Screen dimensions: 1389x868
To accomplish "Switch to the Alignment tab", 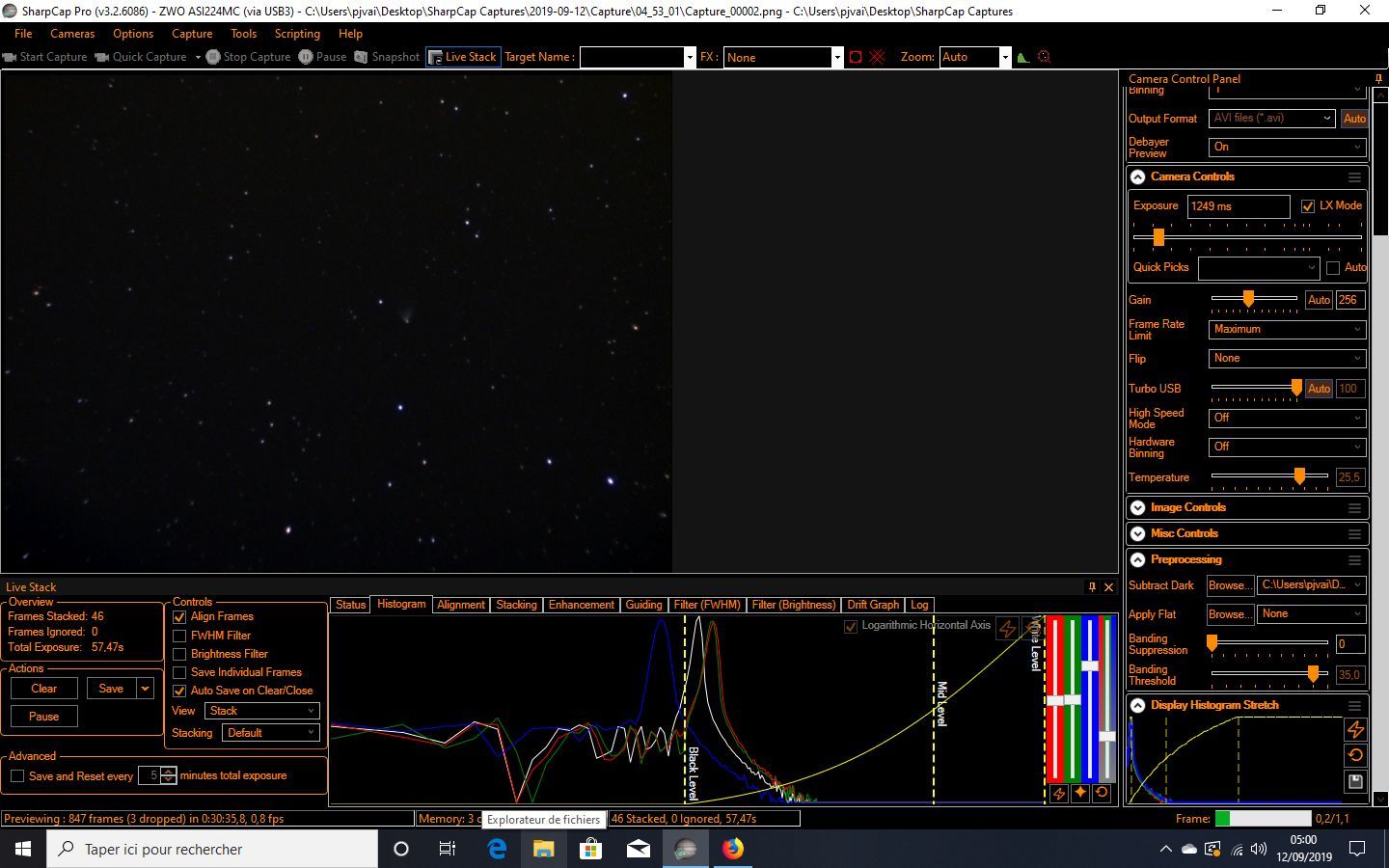I will [x=460, y=605].
